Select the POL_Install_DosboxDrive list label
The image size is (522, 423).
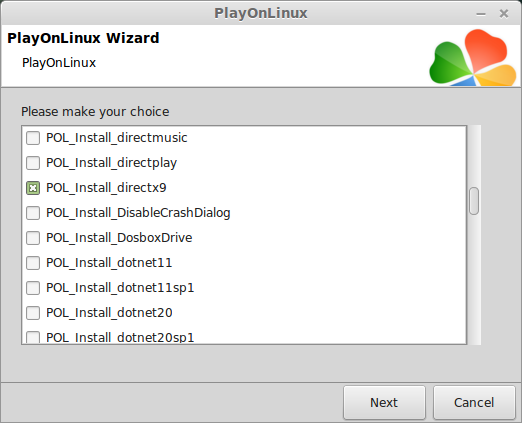[119, 238]
